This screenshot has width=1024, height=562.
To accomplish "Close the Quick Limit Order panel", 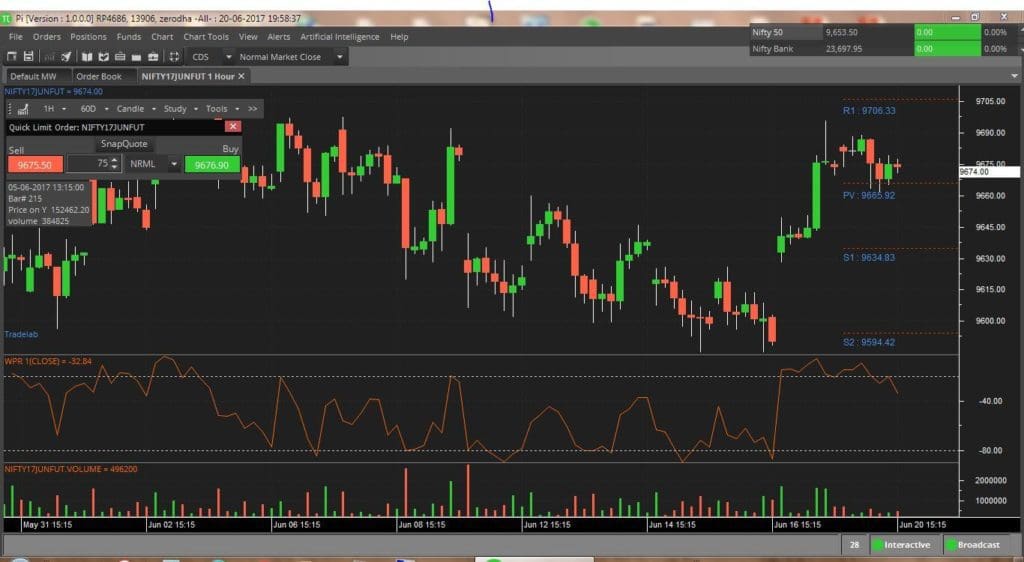I will click(233, 127).
